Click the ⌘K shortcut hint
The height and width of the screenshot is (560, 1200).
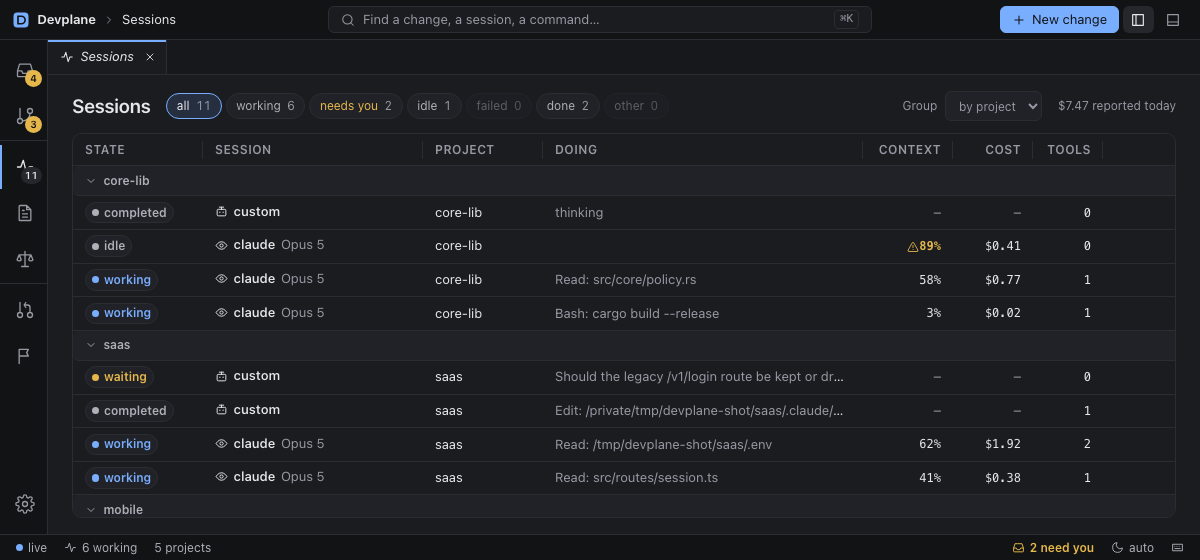point(846,19)
